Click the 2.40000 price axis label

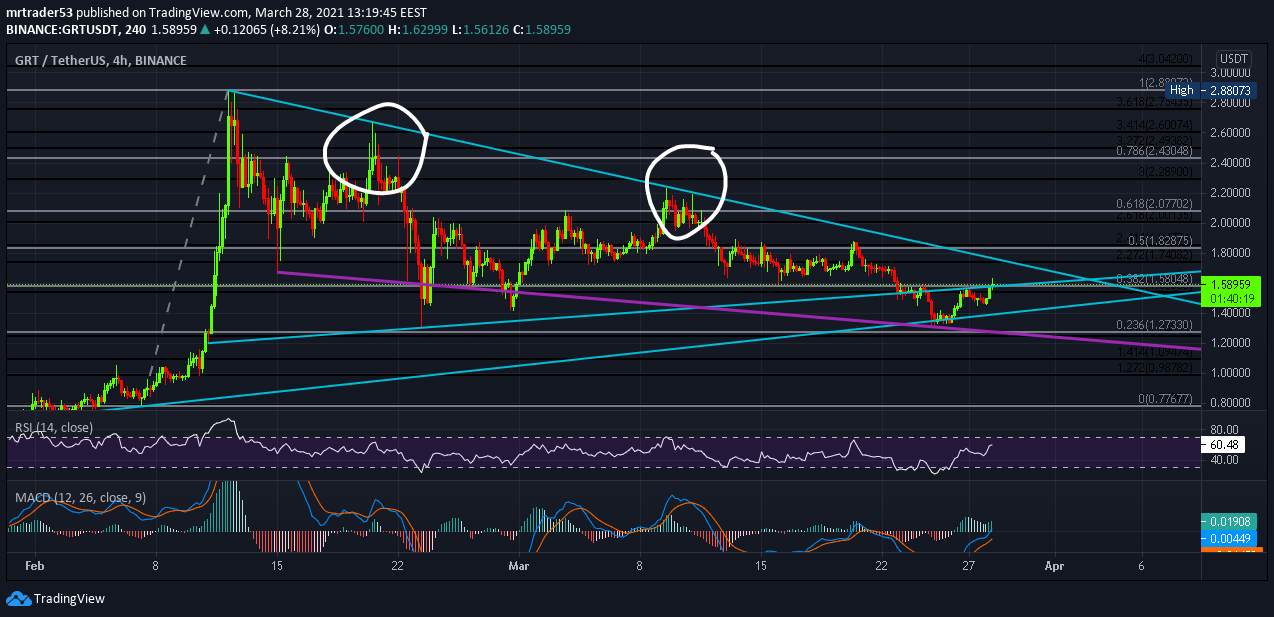click(1231, 163)
